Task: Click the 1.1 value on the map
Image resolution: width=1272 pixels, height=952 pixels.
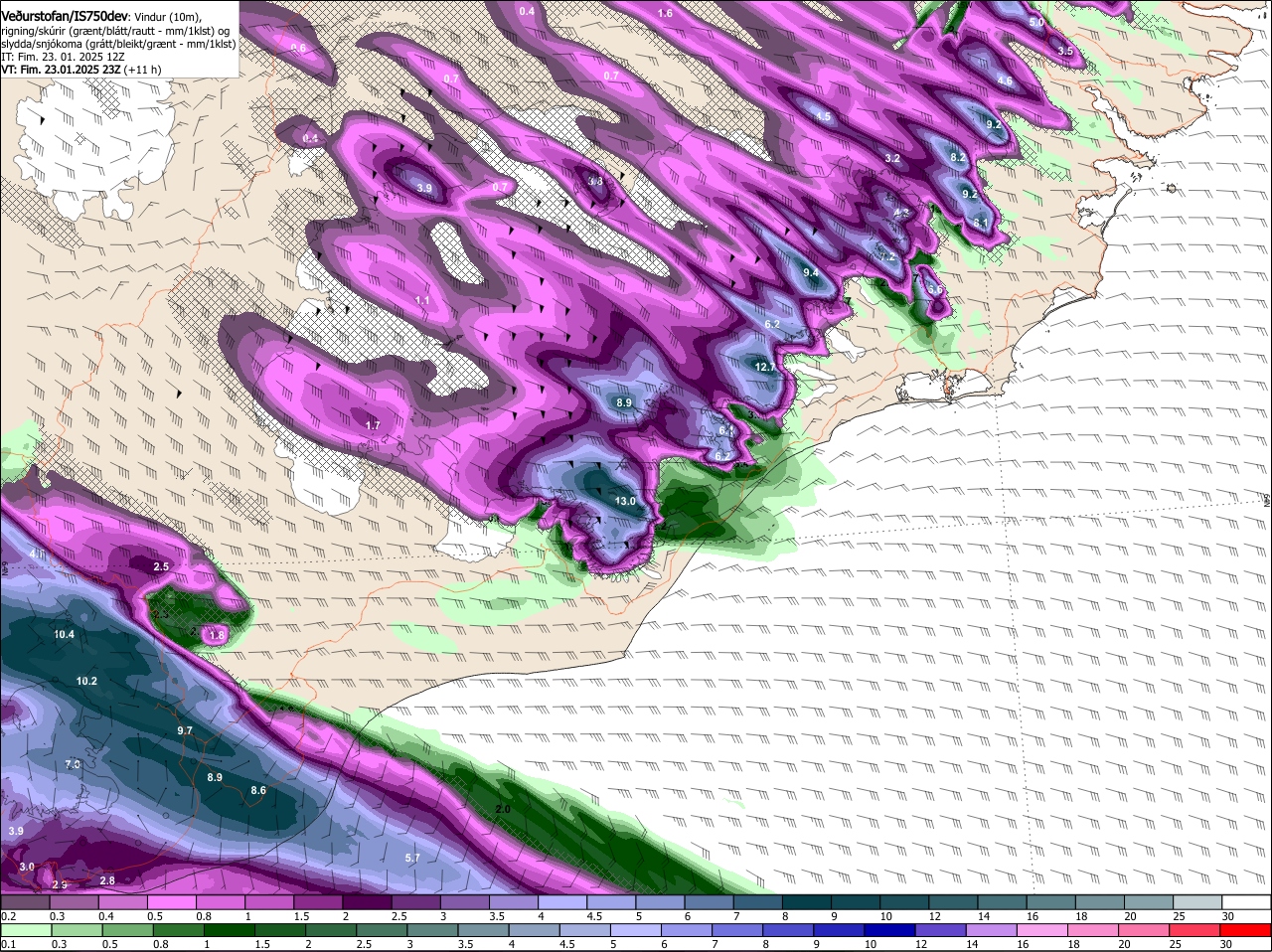Action: pyautogui.click(x=422, y=300)
